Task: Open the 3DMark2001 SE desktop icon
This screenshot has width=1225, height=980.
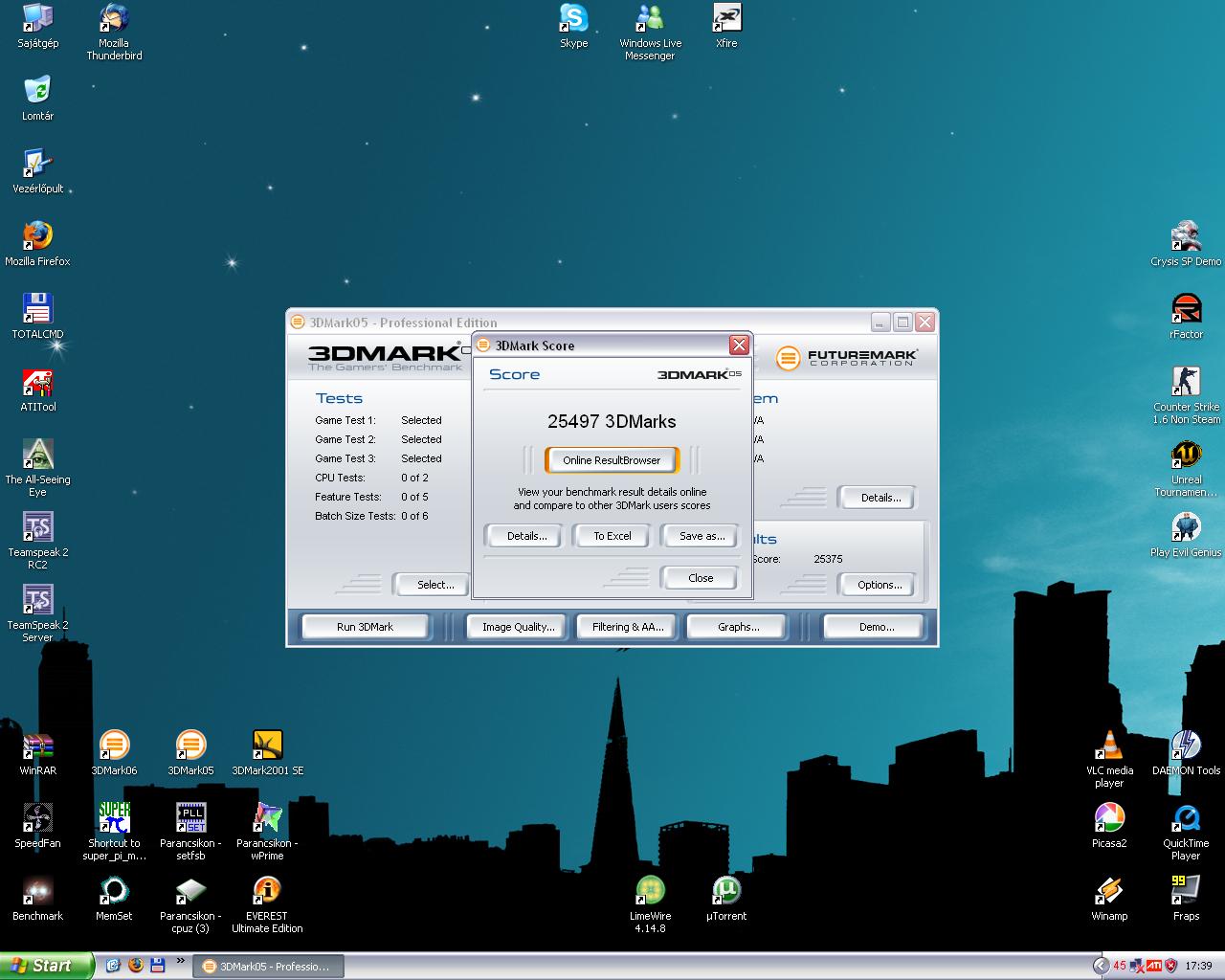Action: pyautogui.click(x=267, y=754)
